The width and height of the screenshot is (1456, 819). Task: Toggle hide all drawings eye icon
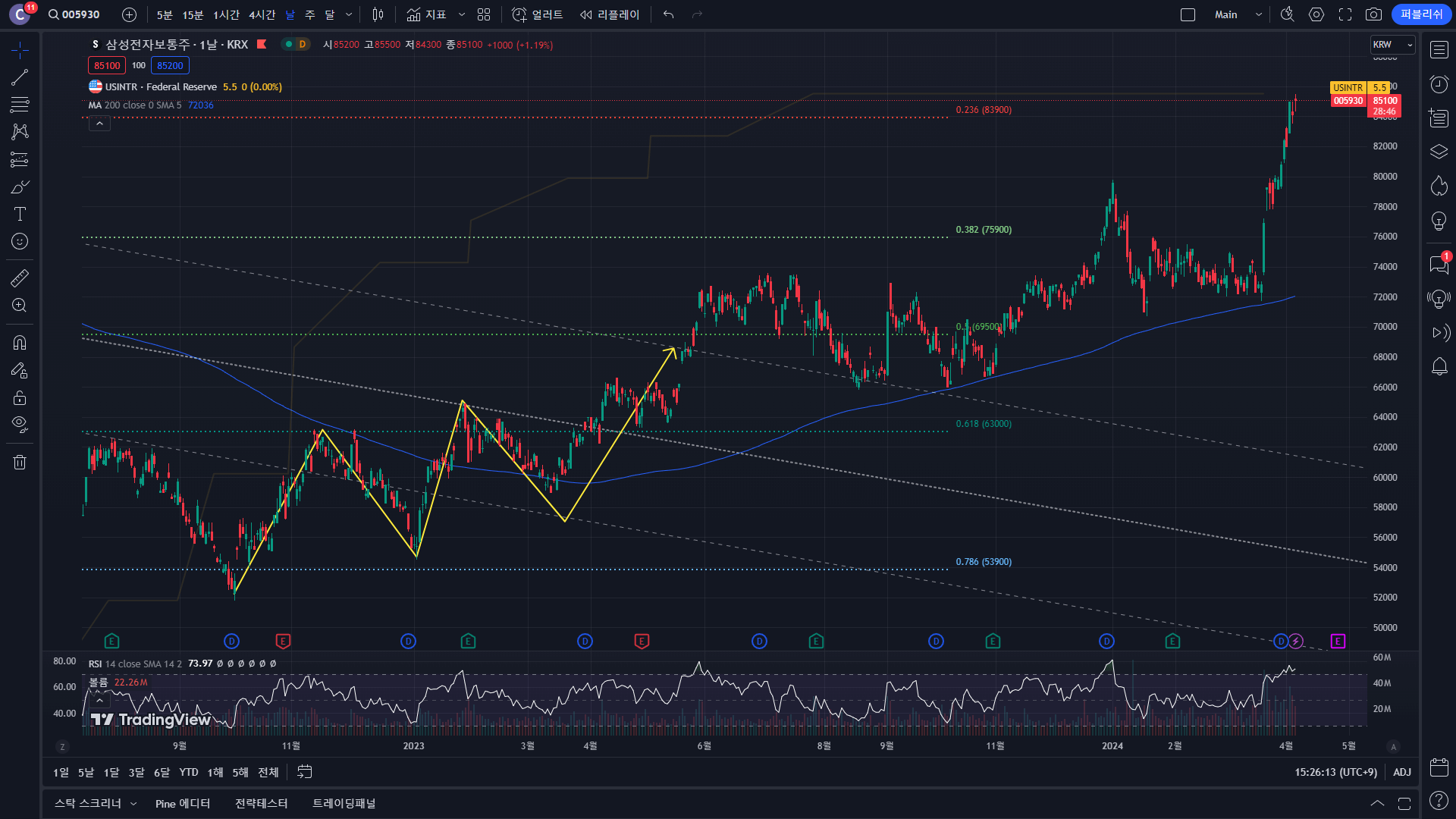coord(20,424)
